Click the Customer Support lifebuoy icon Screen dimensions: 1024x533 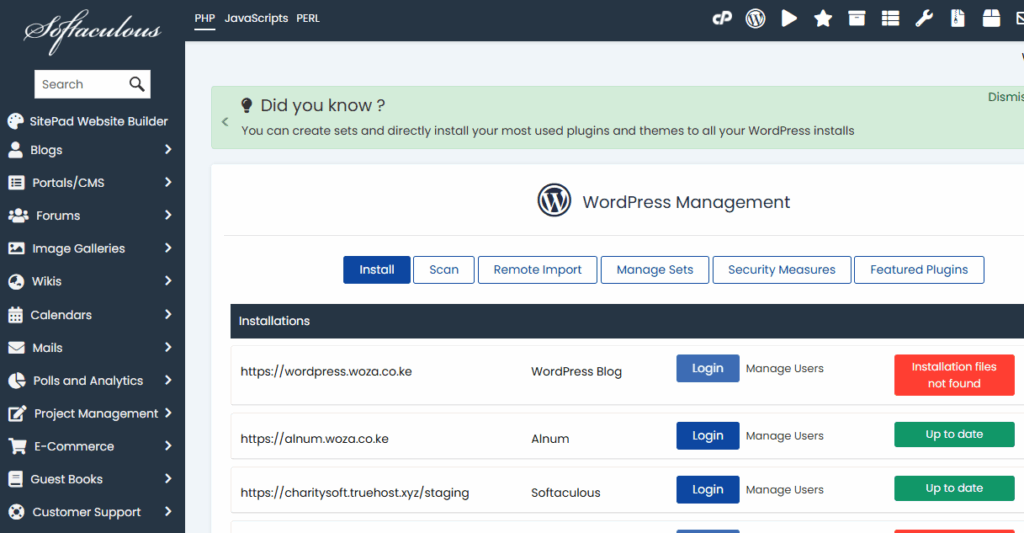coord(16,512)
